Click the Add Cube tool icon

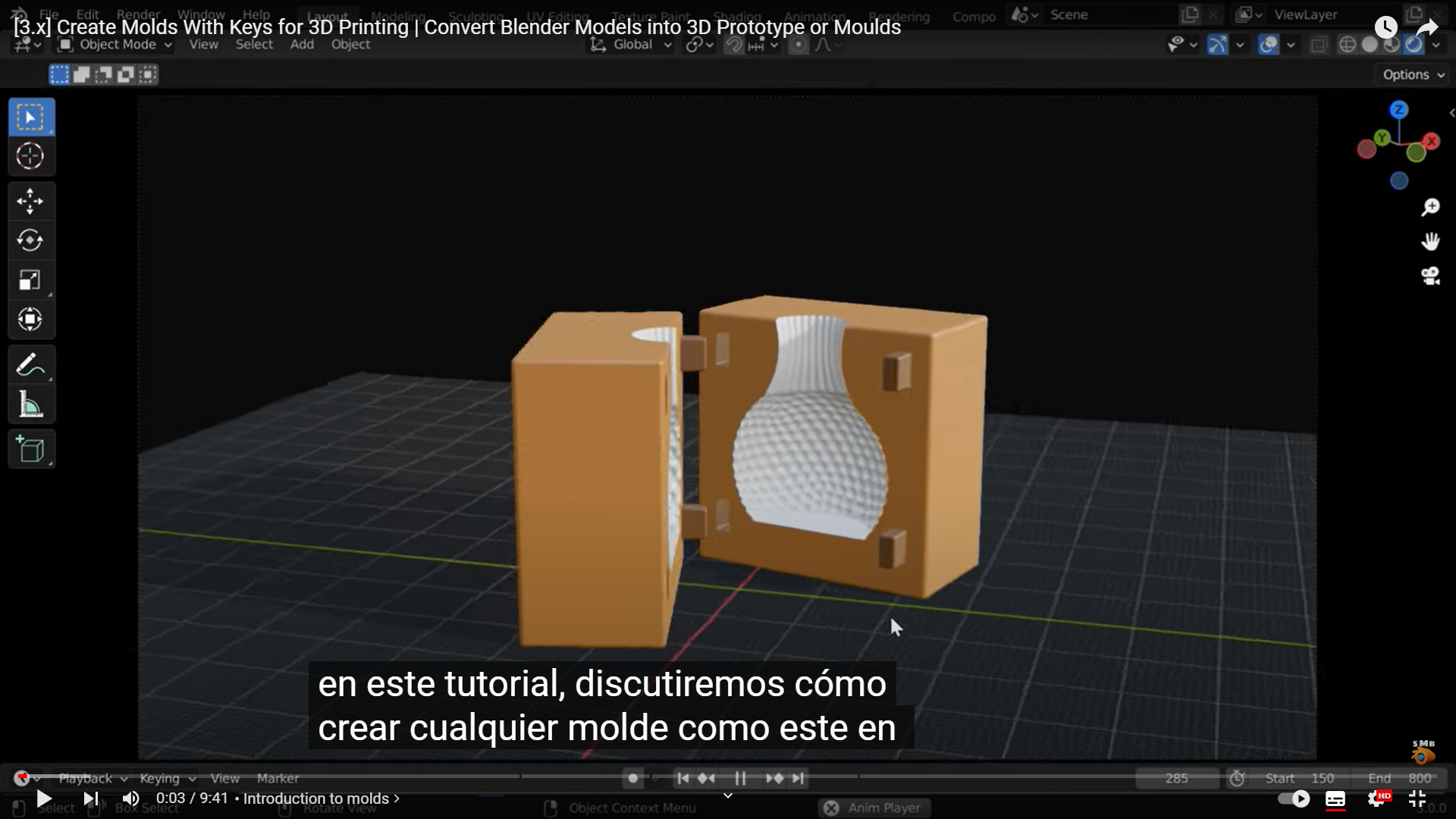click(x=30, y=450)
